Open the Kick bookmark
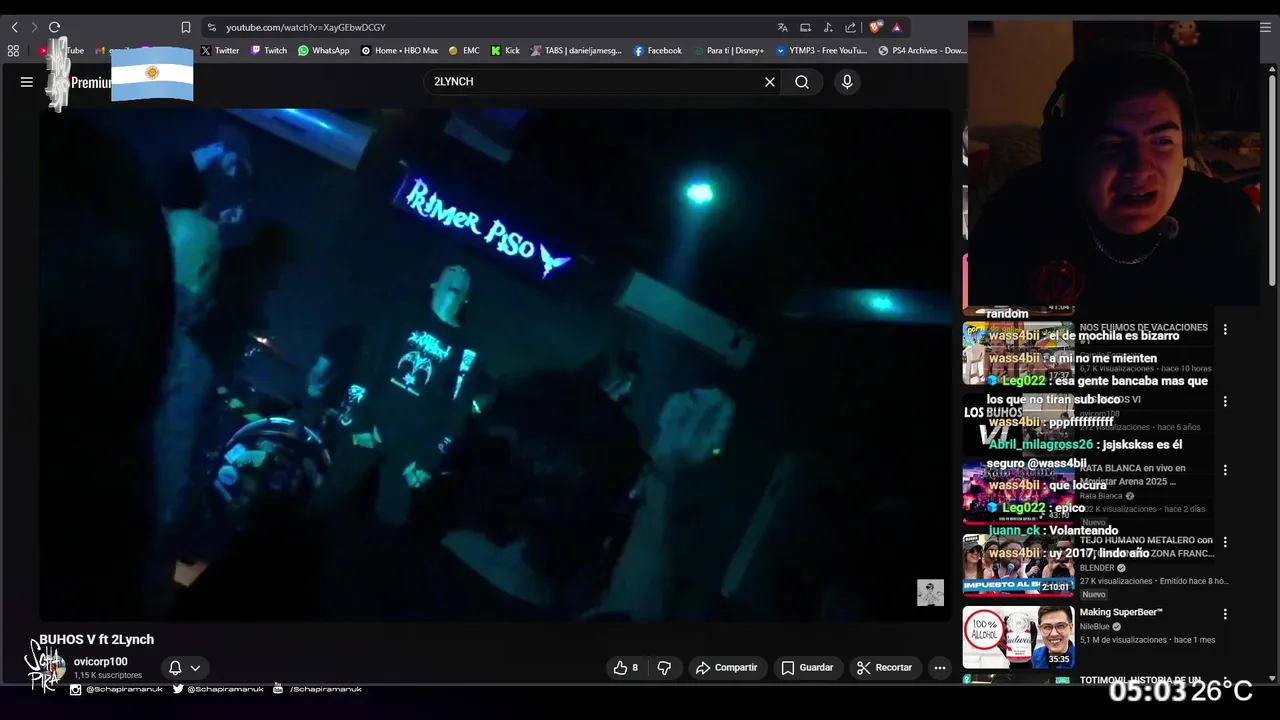 (x=505, y=50)
